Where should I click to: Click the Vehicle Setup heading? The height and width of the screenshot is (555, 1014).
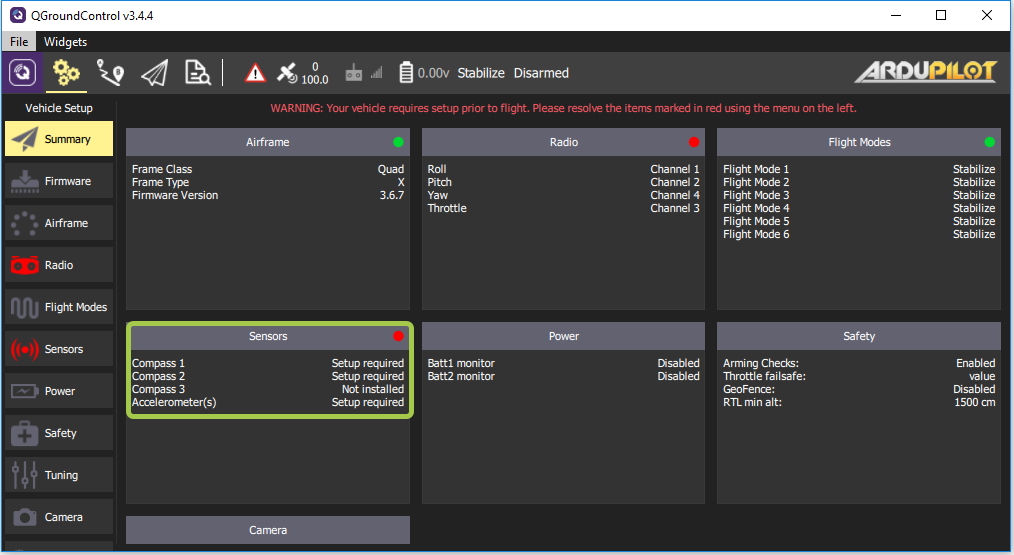point(59,108)
